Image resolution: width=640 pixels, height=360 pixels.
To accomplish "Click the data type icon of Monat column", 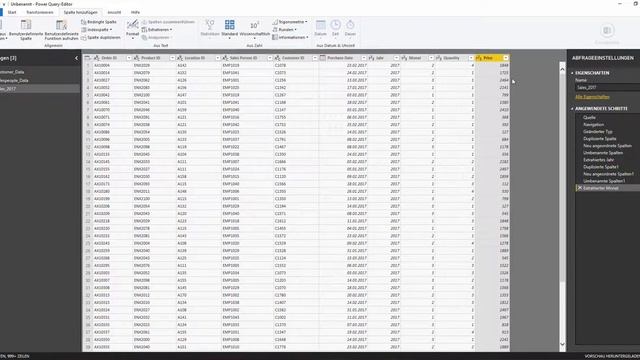I will [x=404, y=58].
